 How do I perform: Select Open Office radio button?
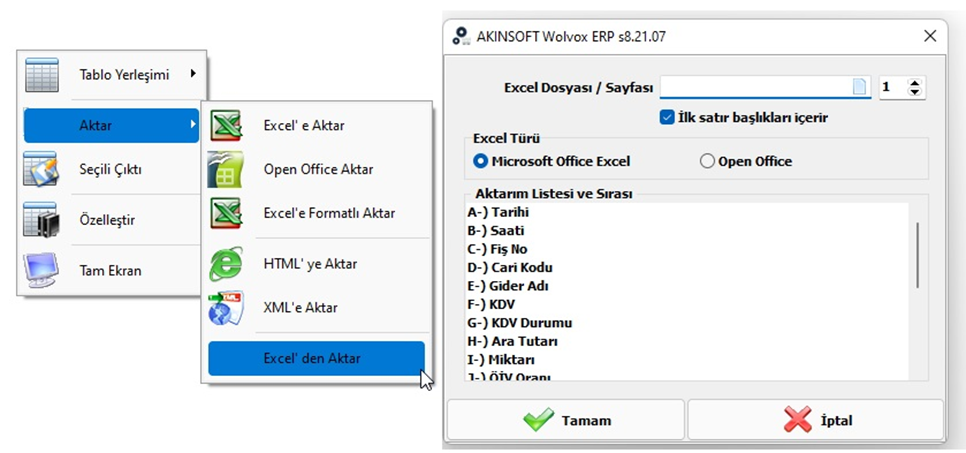(x=707, y=161)
